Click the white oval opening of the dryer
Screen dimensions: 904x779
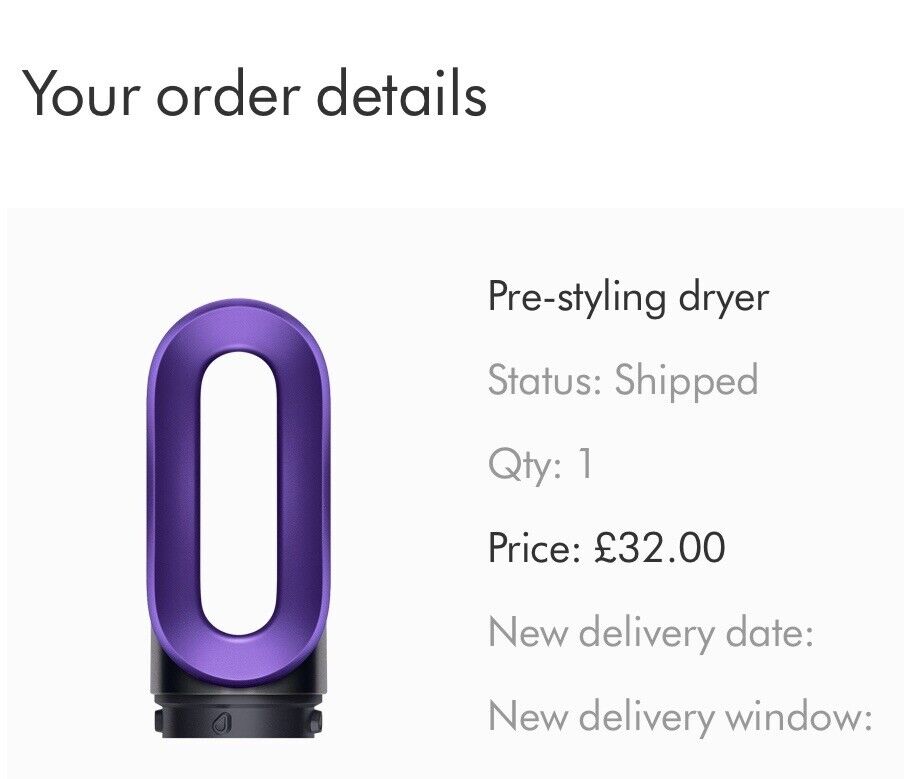239,494
